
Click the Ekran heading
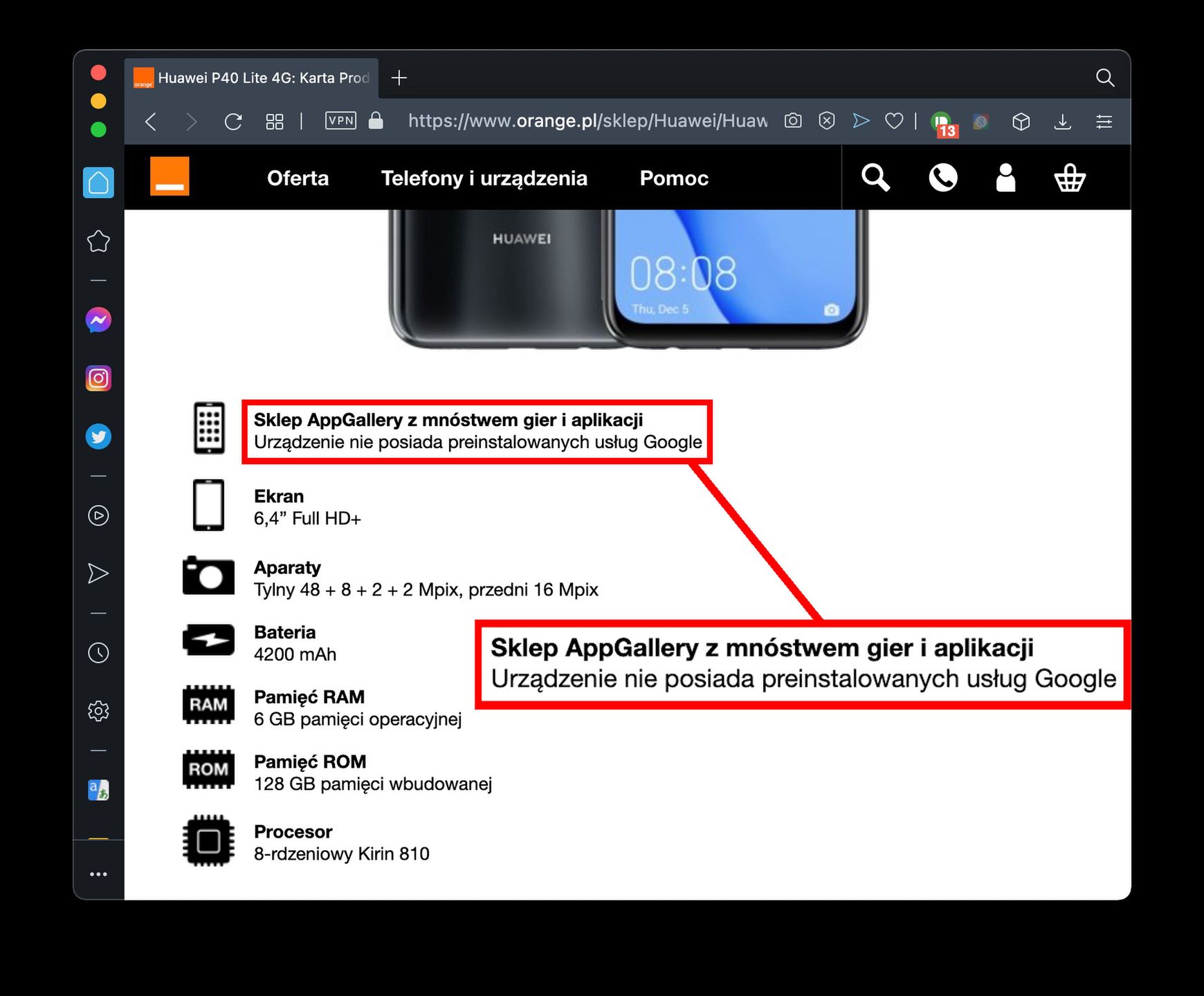pyautogui.click(x=279, y=497)
